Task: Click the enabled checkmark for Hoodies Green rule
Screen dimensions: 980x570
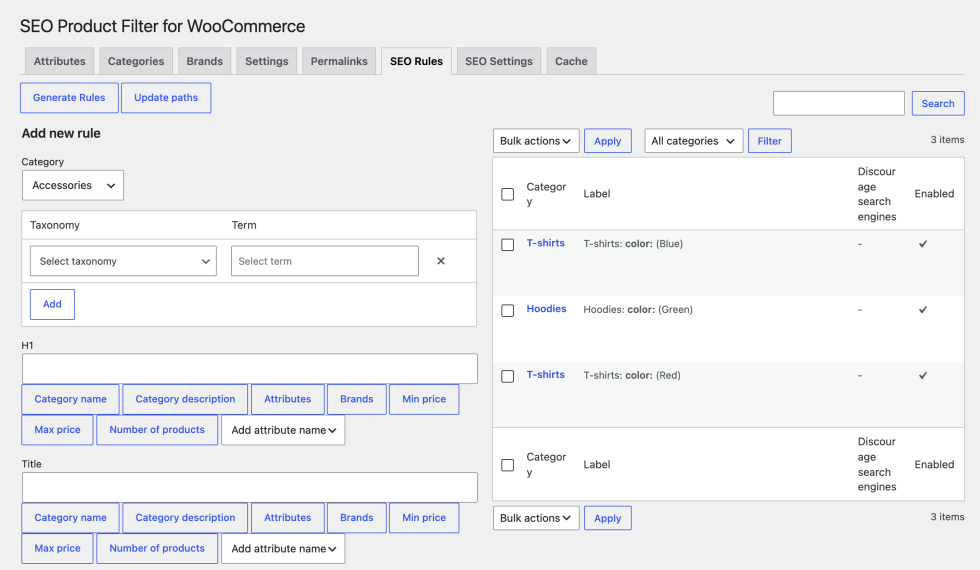Action: click(x=922, y=309)
